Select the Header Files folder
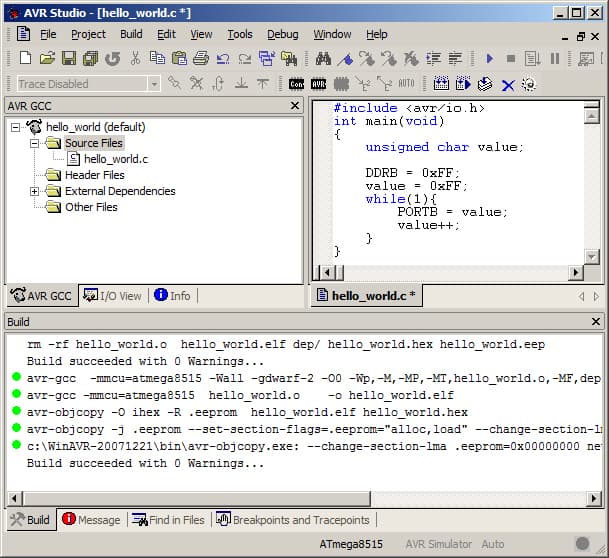The width and height of the screenshot is (609, 558). click(95, 175)
